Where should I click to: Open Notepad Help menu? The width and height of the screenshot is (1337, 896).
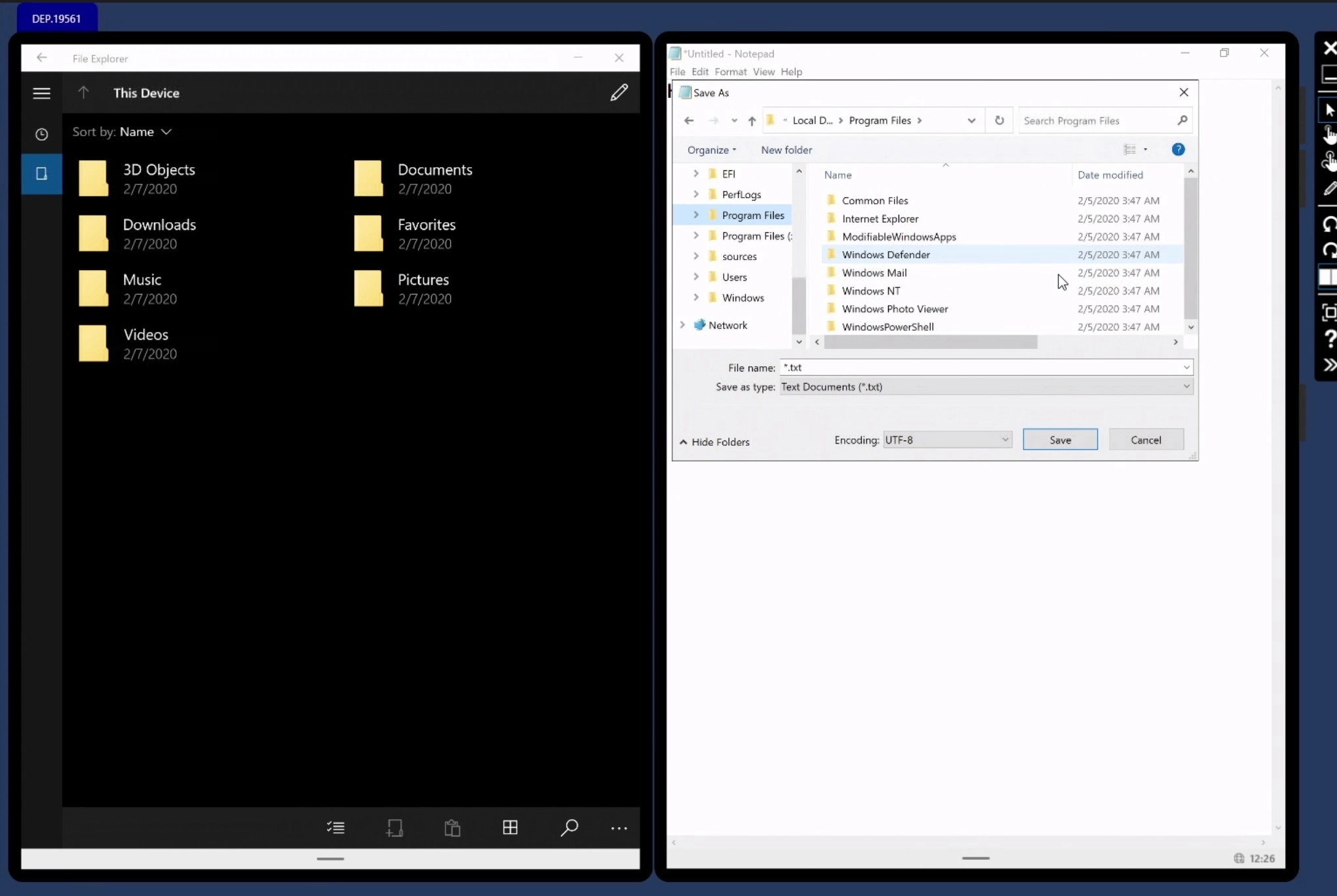tap(791, 72)
